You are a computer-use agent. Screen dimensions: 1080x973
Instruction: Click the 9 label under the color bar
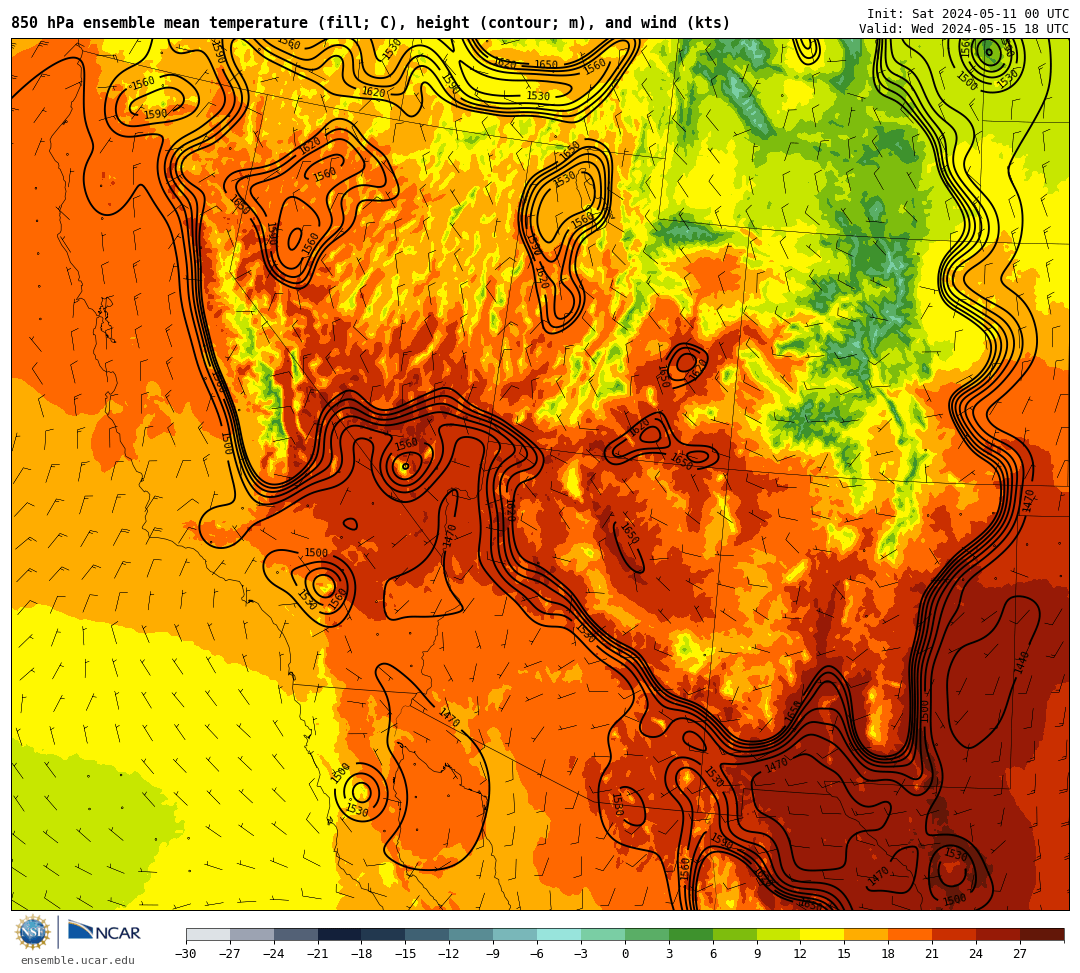tap(757, 954)
